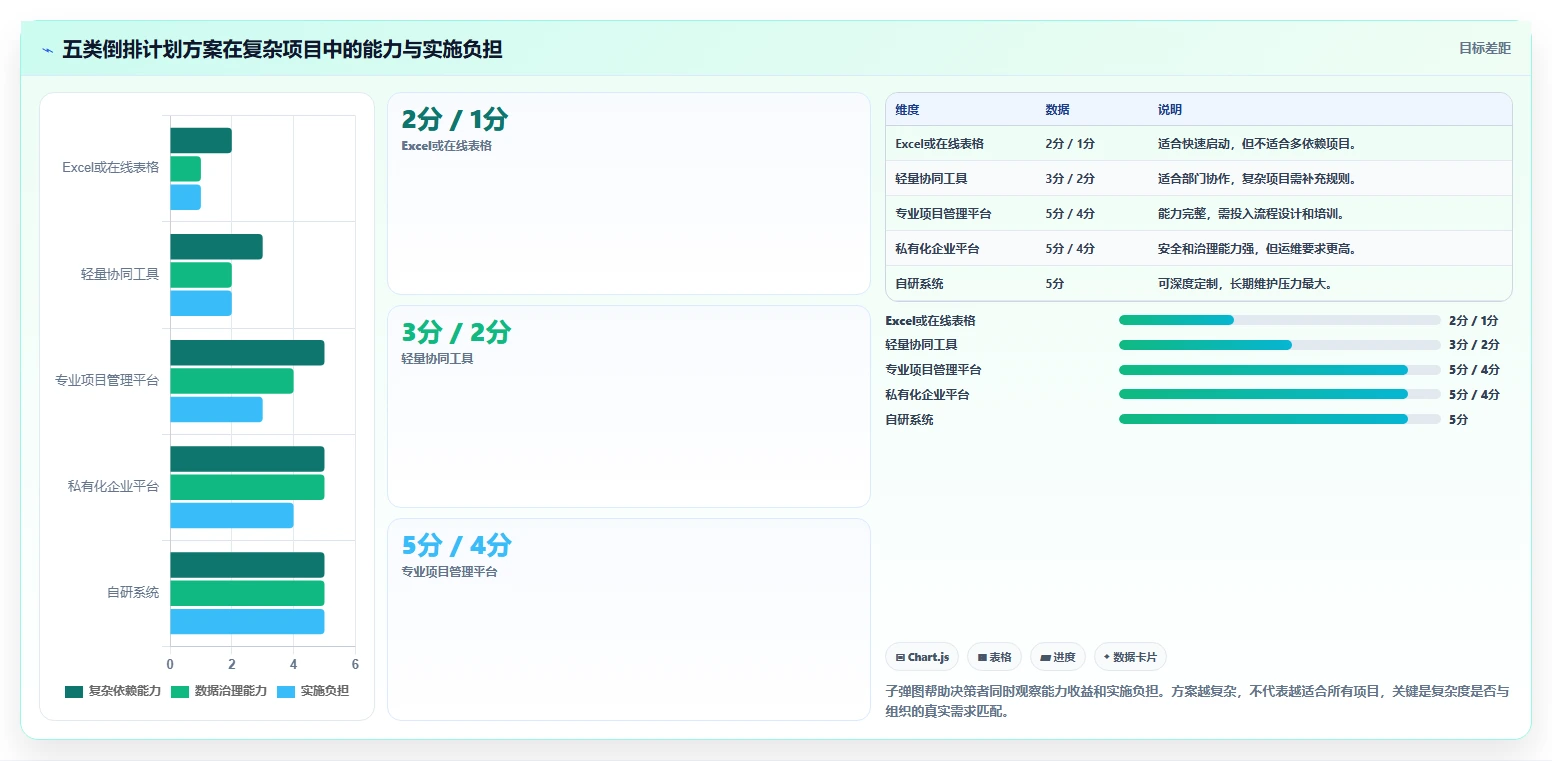Click the footer paragraph starting with 子弹图帮助决策者
The height and width of the screenshot is (761, 1552).
point(1197,701)
